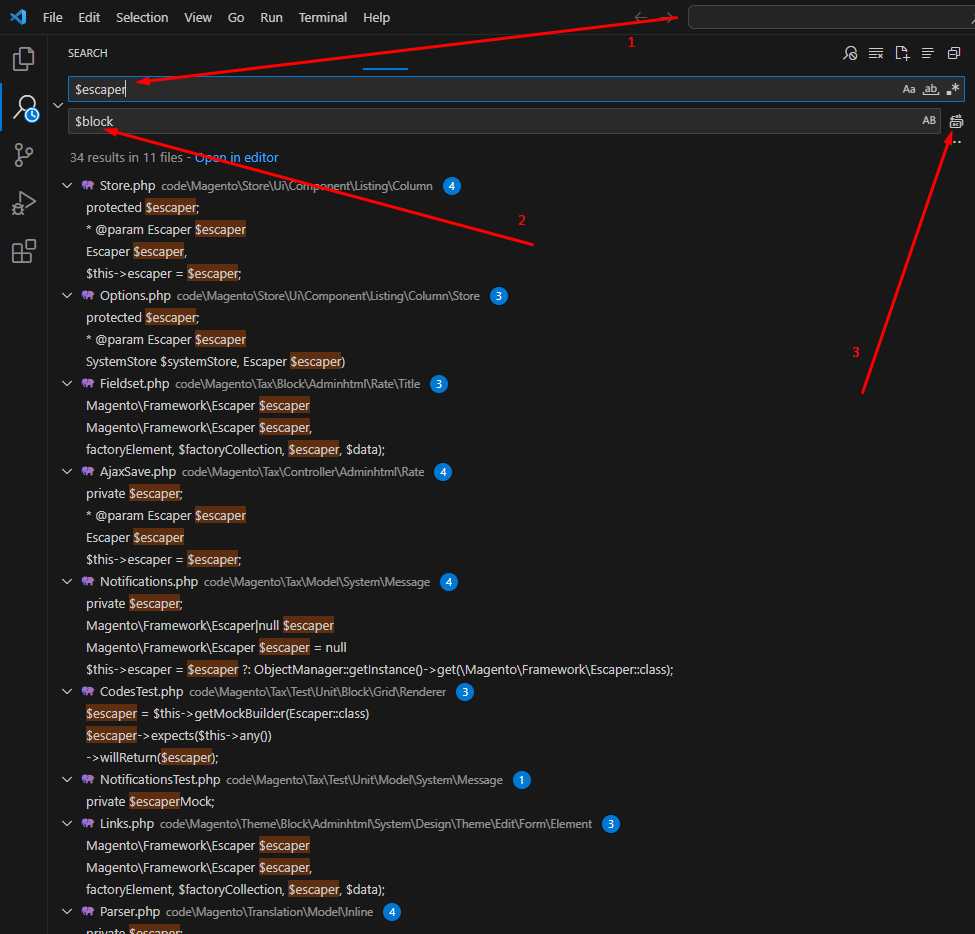Open the Search view in activity bar
Screen dimensions: 975x934
pos(25,109)
